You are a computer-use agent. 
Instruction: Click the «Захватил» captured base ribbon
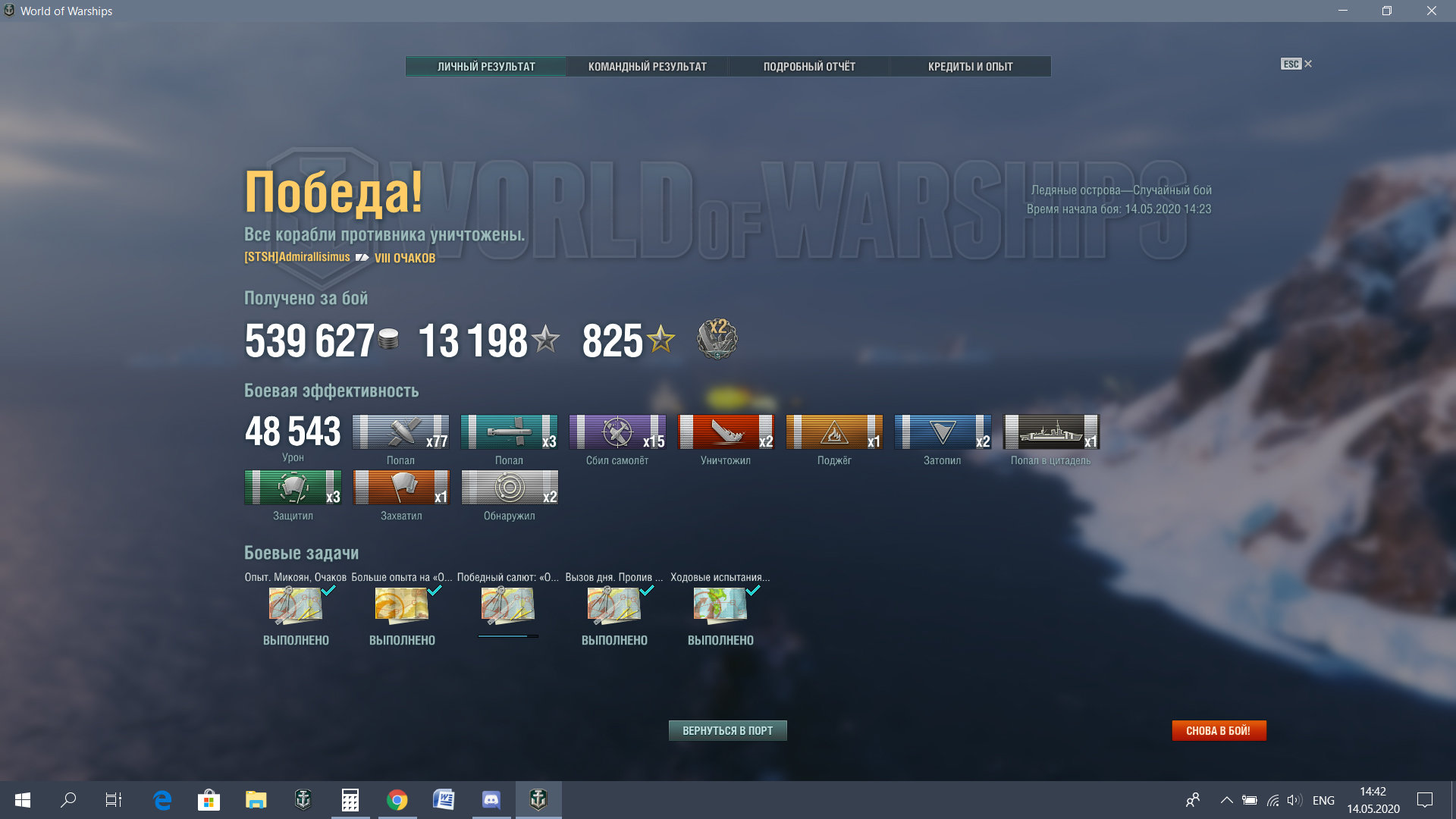pyautogui.click(x=401, y=488)
